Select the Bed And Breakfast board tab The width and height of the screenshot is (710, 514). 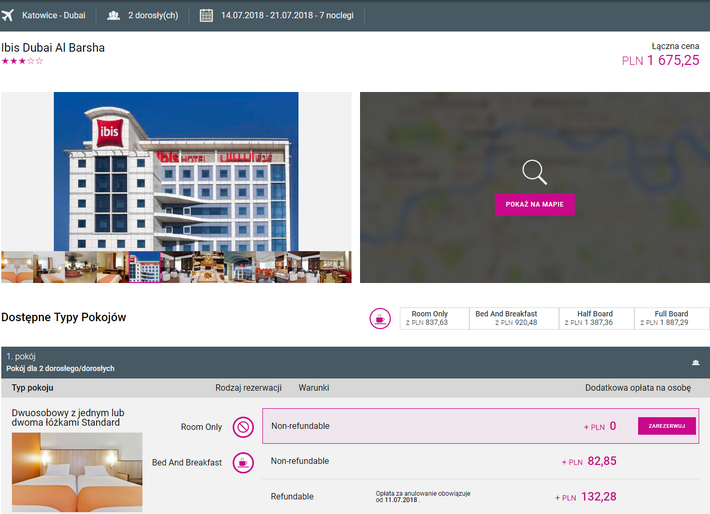(506, 318)
